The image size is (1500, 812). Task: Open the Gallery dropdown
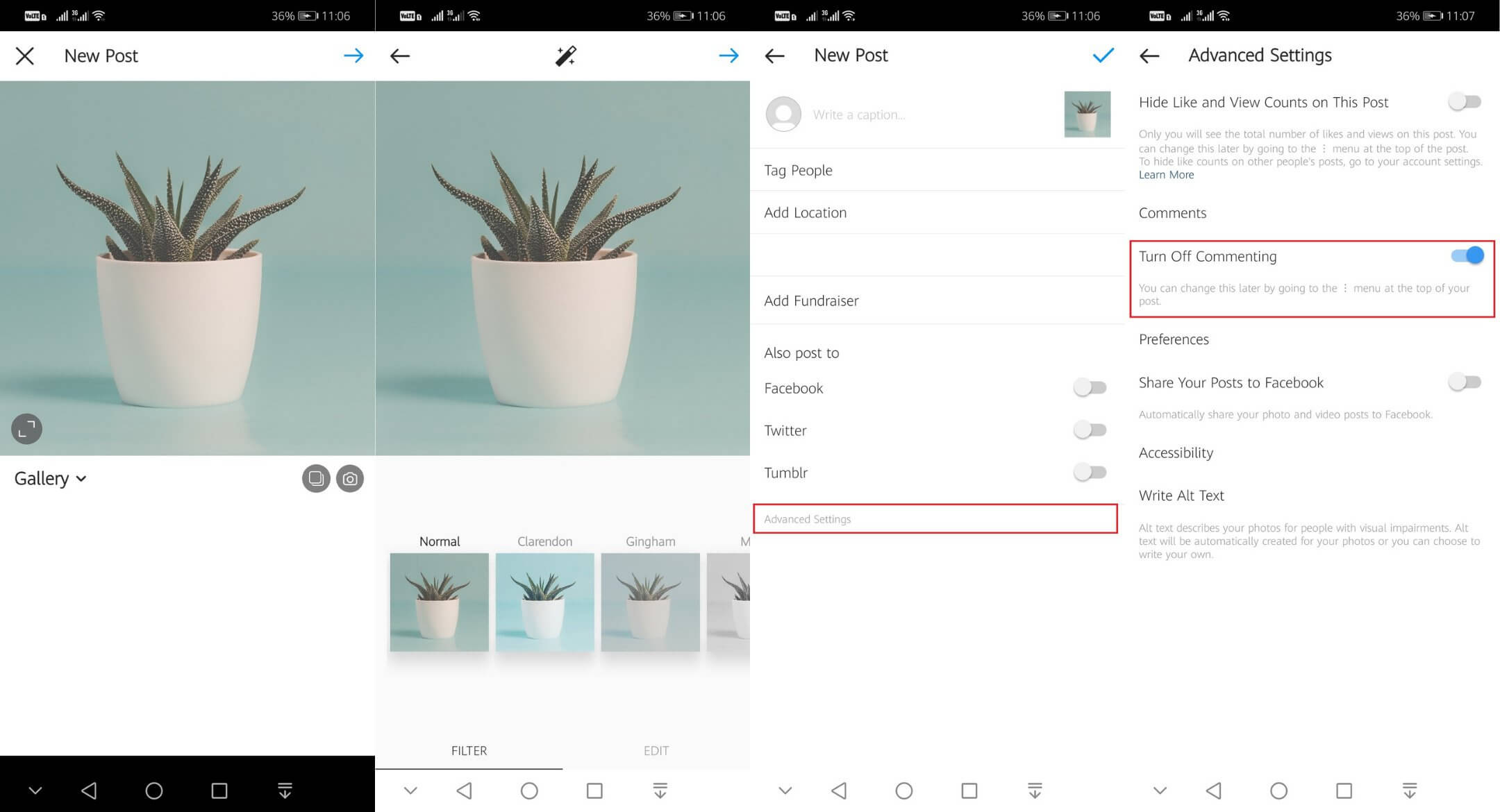(x=50, y=478)
